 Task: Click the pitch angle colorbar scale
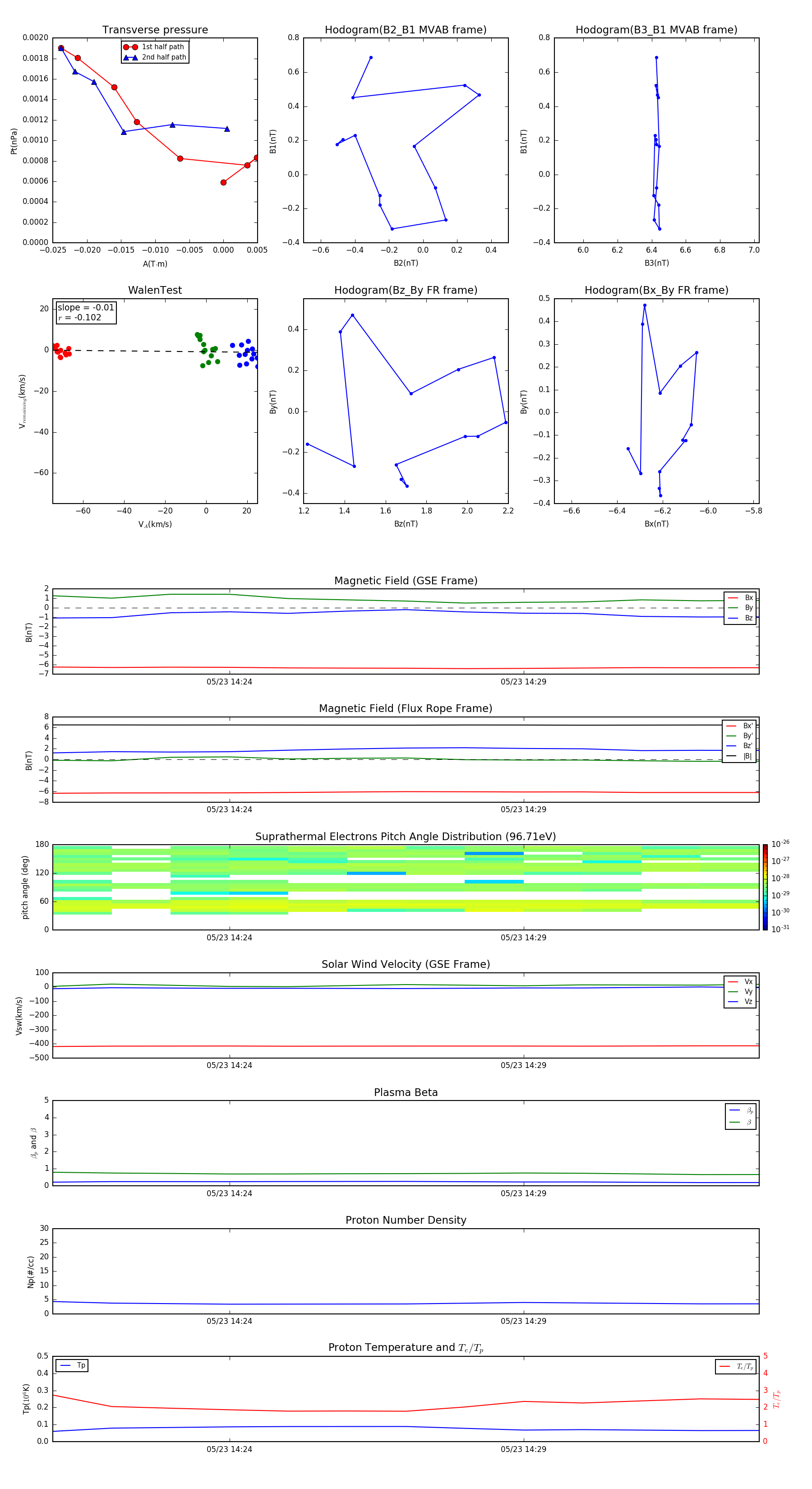point(765,887)
